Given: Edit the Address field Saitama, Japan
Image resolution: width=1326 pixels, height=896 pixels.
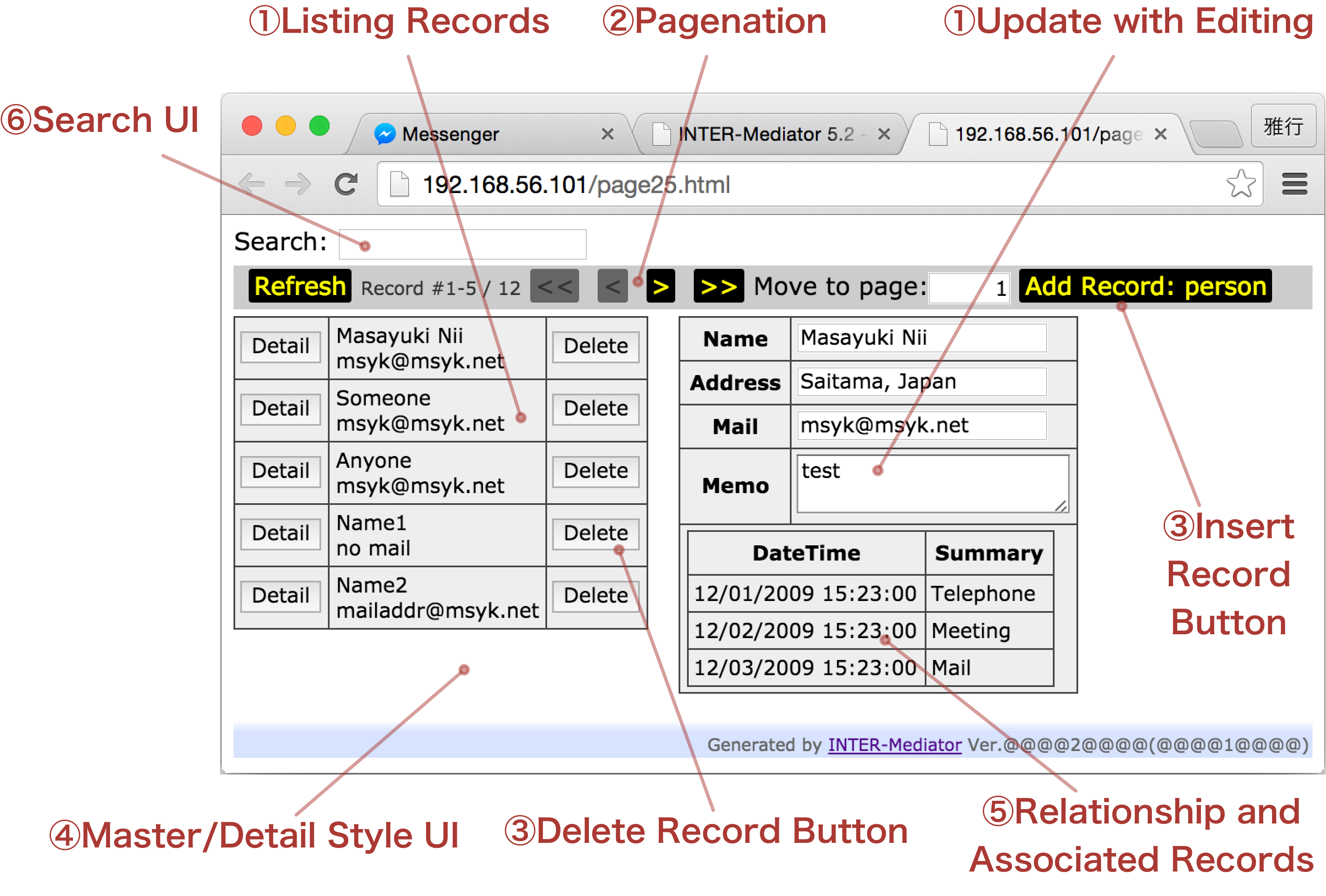Looking at the screenshot, I should click(x=921, y=381).
